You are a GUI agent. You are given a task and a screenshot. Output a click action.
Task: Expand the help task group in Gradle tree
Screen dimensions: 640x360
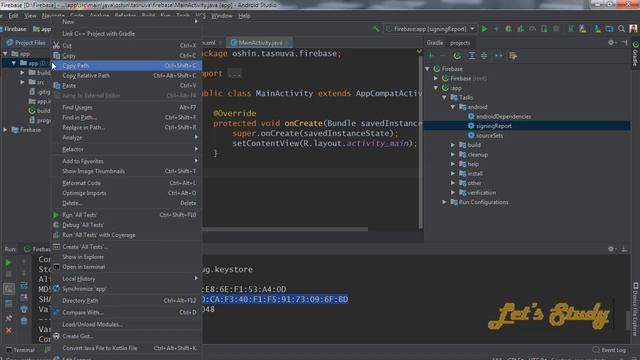[453, 164]
